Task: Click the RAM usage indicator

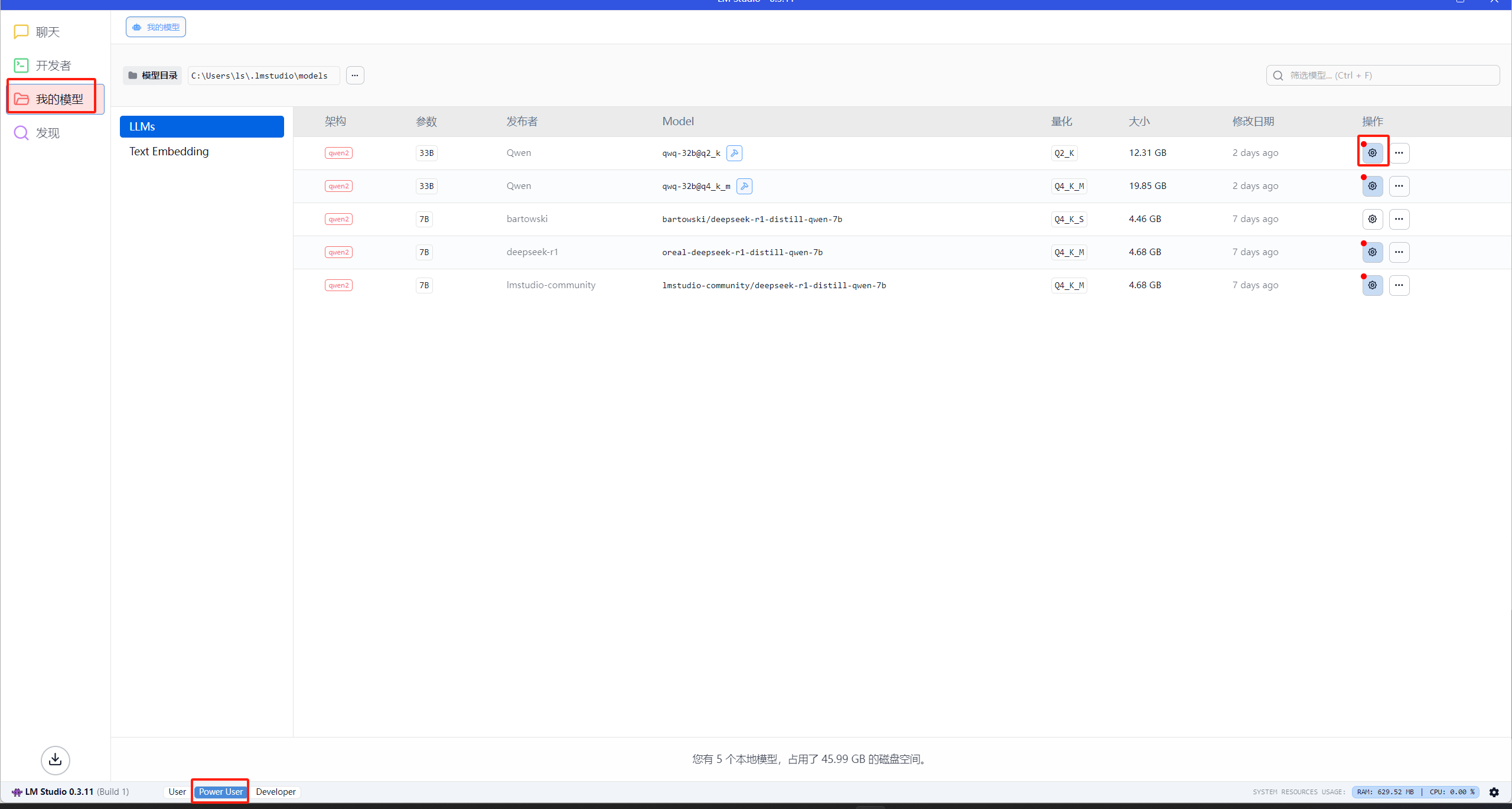Action: coord(1385,792)
